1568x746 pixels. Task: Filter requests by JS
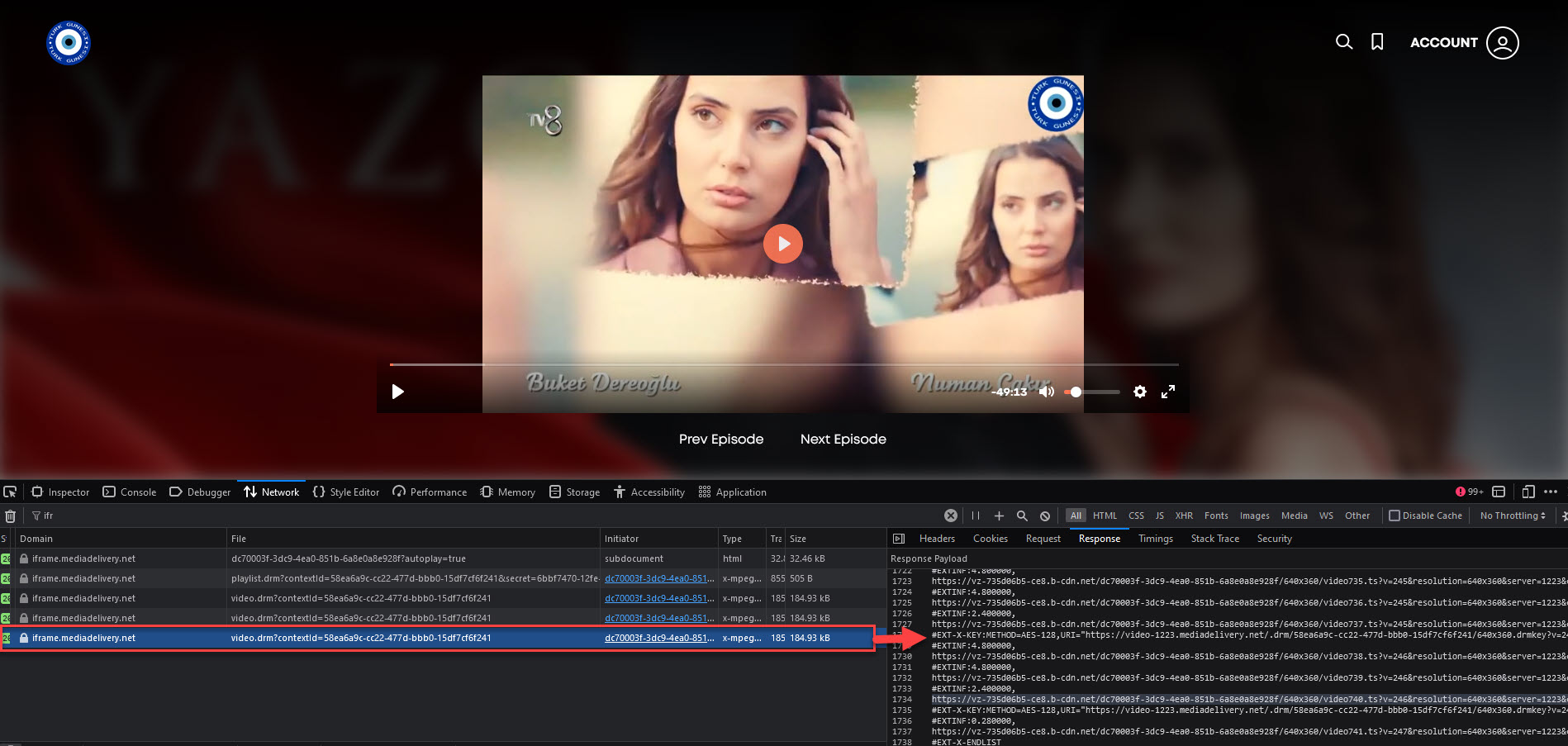(x=1160, y=516)
